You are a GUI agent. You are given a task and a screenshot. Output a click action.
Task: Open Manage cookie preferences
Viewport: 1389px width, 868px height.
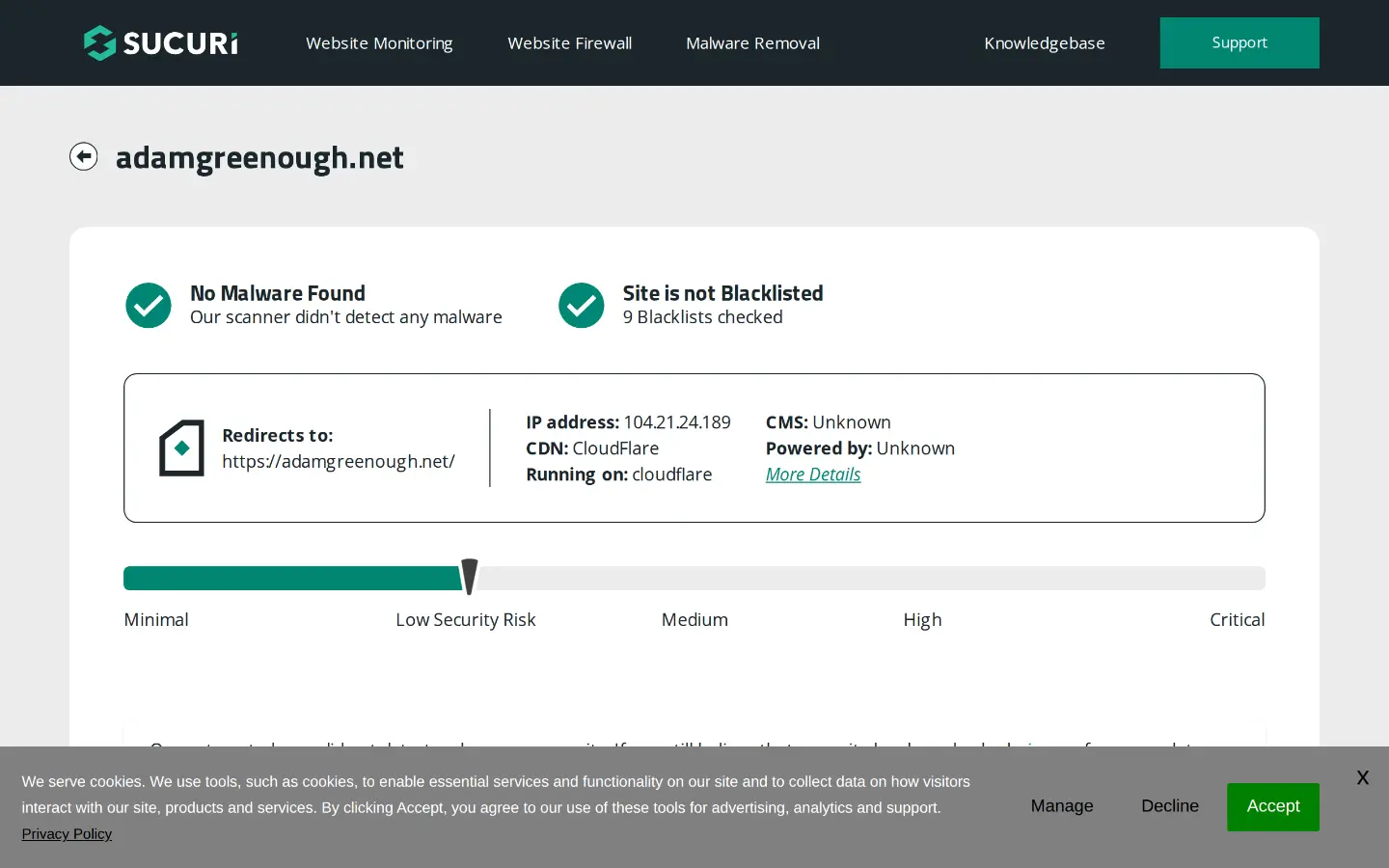(1062, 806)
